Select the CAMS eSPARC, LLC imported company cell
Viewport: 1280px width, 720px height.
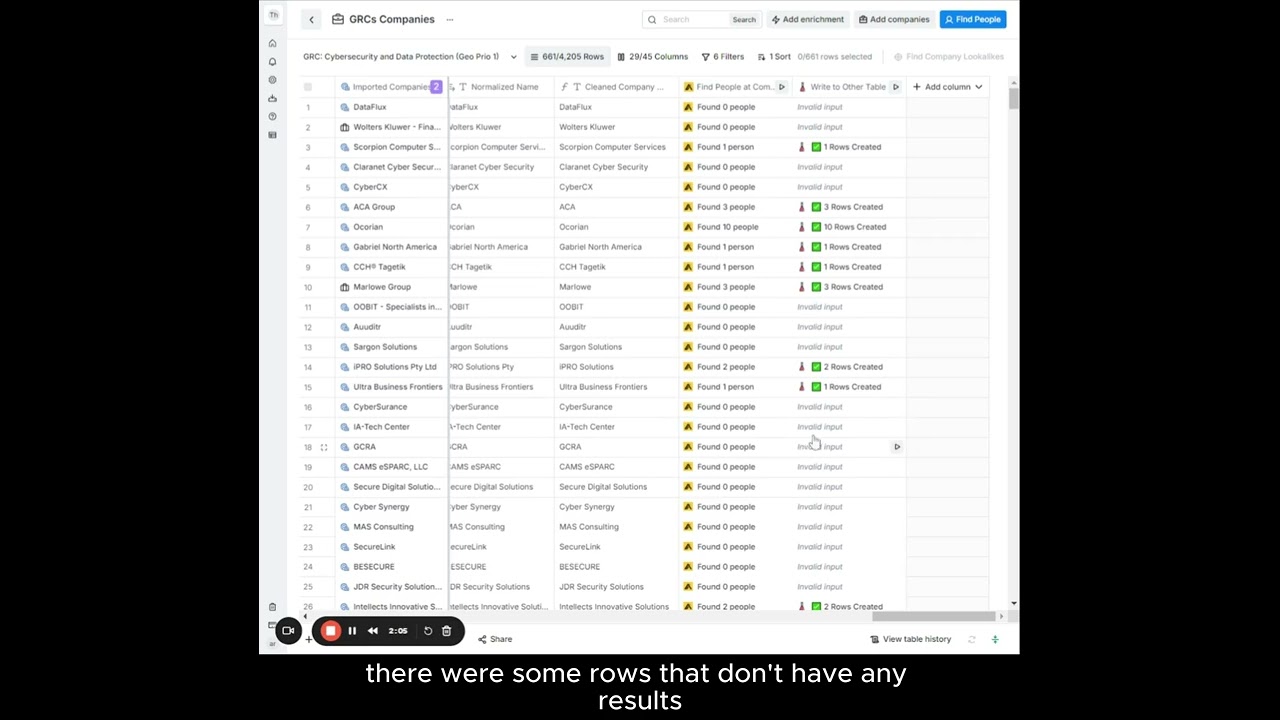[x=391, y=467]
